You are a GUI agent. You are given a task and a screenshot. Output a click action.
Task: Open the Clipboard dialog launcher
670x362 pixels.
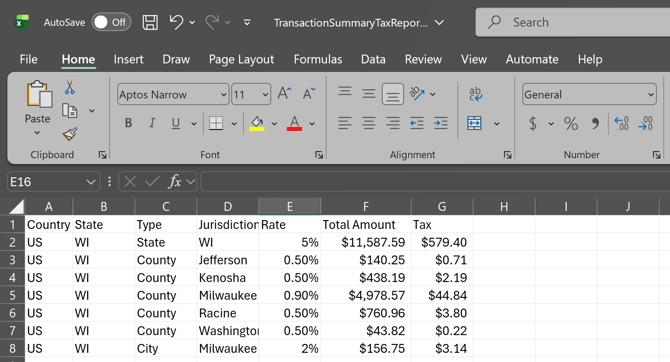102,155
